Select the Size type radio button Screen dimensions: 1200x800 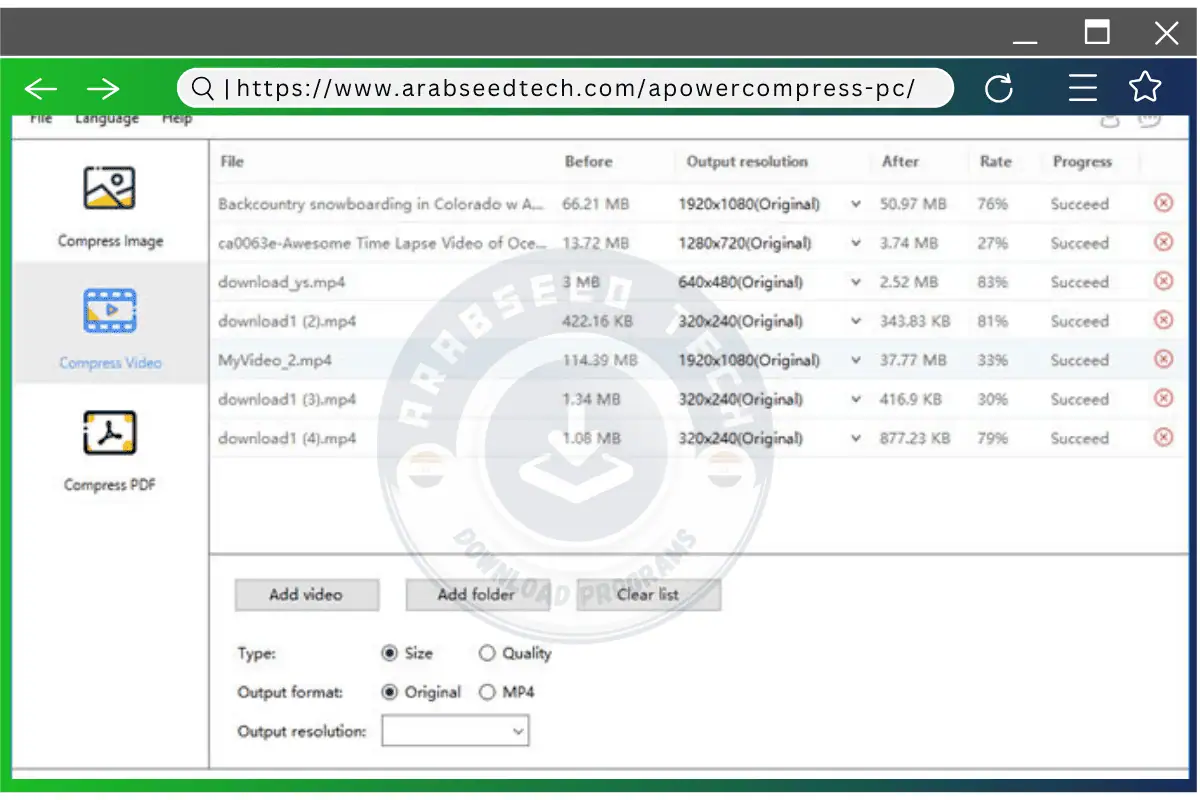(x=390, y=653)
